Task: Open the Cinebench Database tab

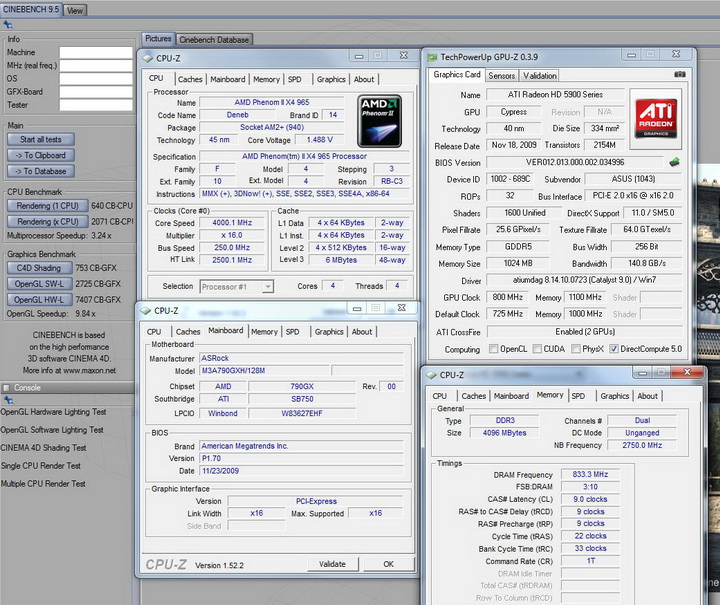Action: (x=214, y=40)
